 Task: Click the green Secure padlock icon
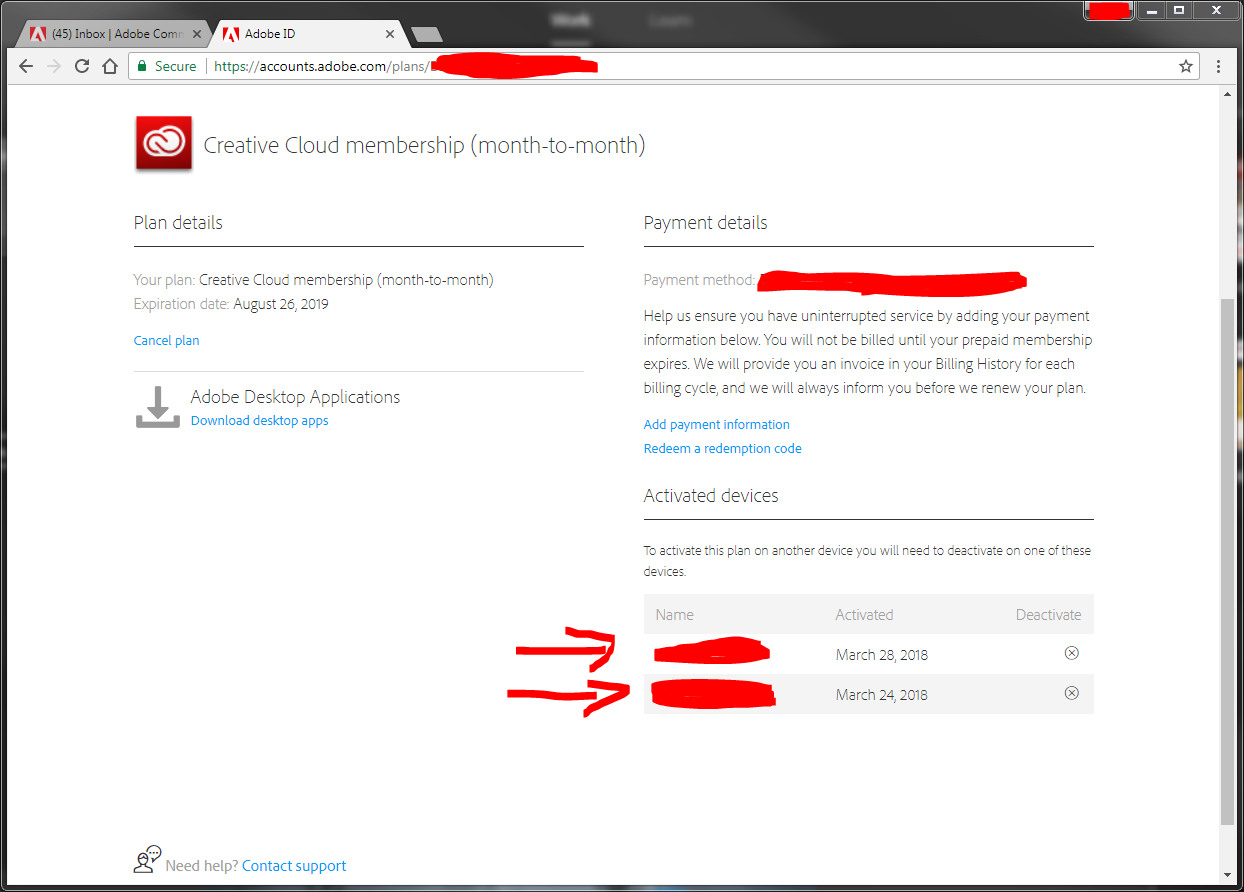142,66
